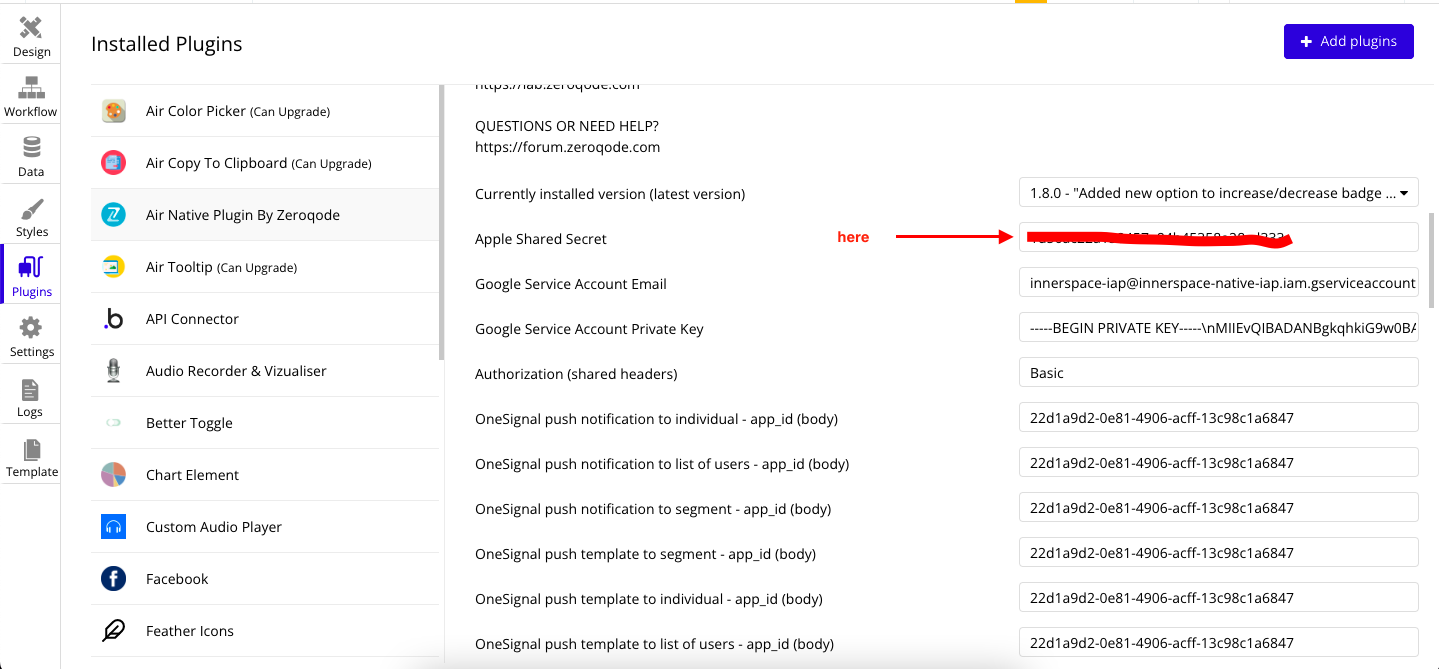The width and height of the screenshot is (1439, 669).
Task: Select Air Native Plugin By Zeroqode
Action: click(x=243, y=215)
